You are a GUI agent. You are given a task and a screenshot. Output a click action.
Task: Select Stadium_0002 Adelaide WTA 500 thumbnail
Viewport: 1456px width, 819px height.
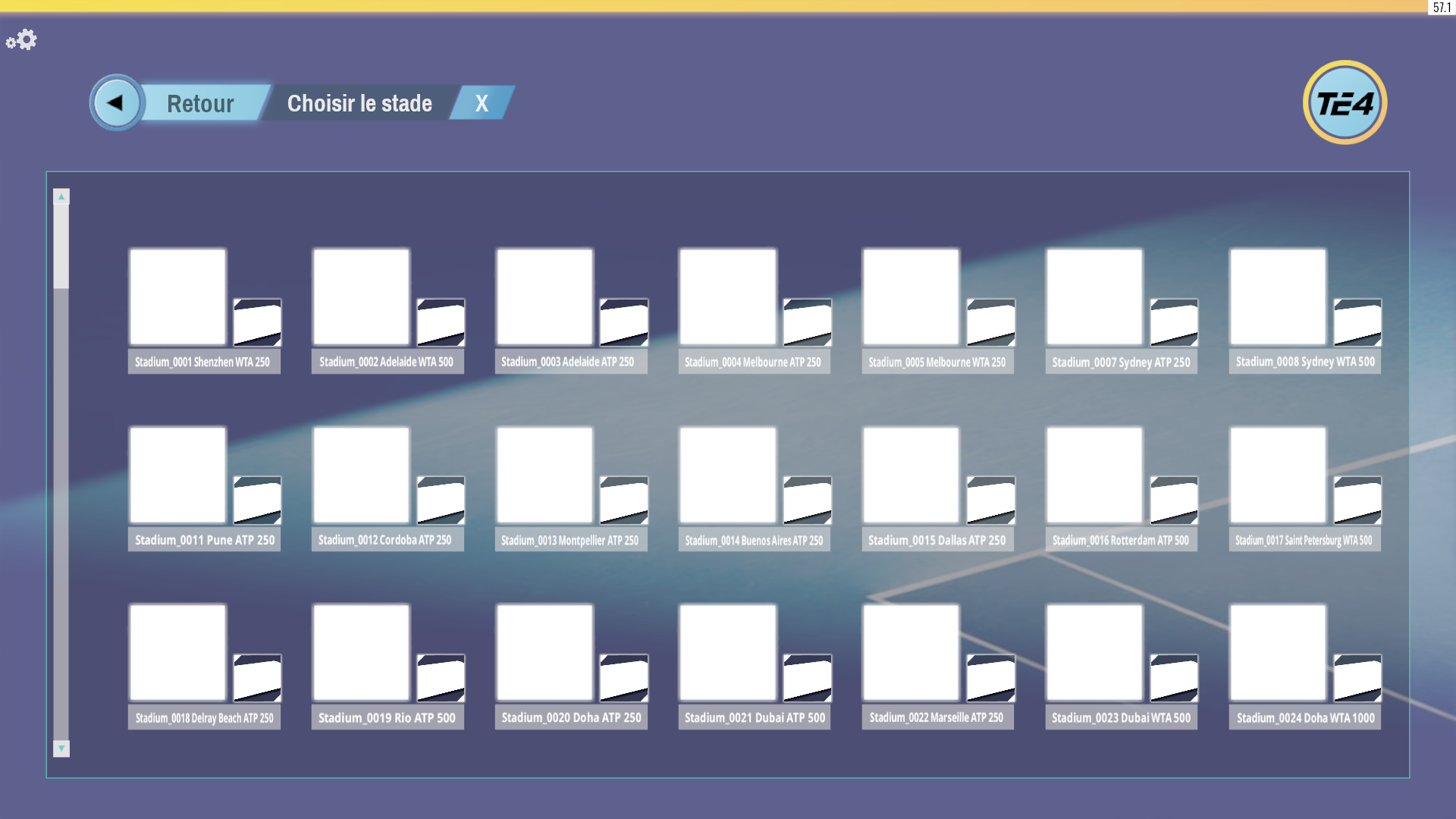[361, 297]
